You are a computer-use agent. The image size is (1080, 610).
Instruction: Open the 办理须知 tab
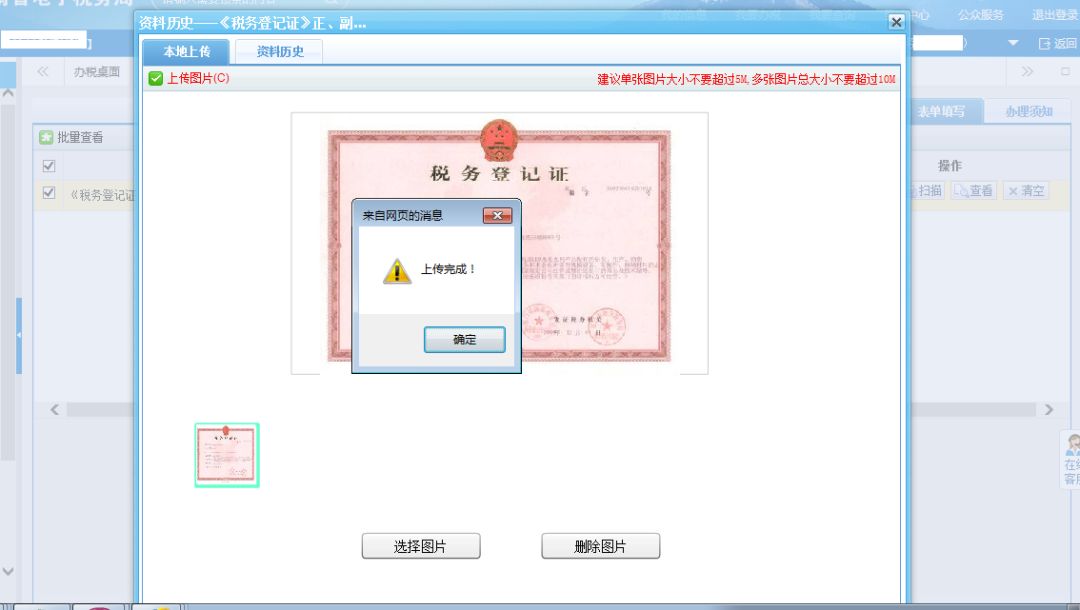pyautogui.click(x=1028, y=112)
